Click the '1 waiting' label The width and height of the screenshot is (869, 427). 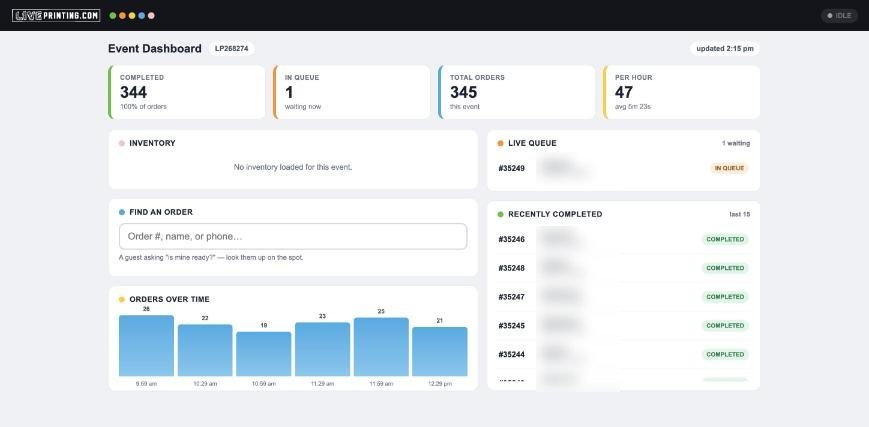pos(736,143)
